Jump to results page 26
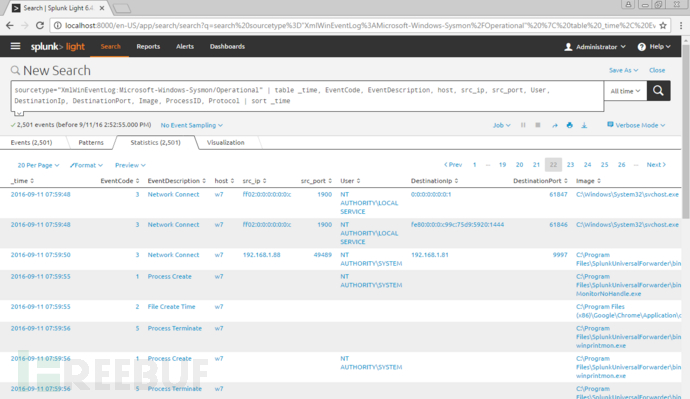The image size is (690, 399). click(621, 165)
